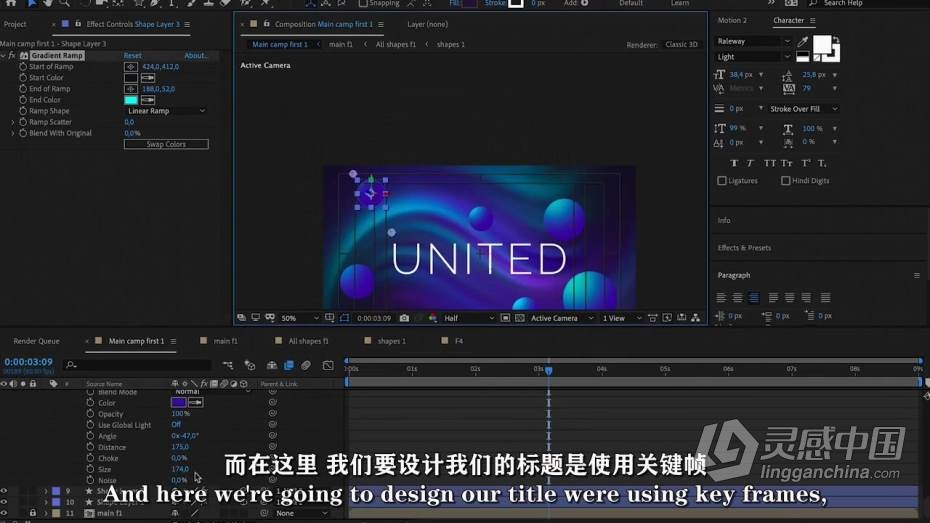This screenshot has width=930, height=523.
Task: Enable Frame Blending timeline switch
Action: (x=289, y=365)
